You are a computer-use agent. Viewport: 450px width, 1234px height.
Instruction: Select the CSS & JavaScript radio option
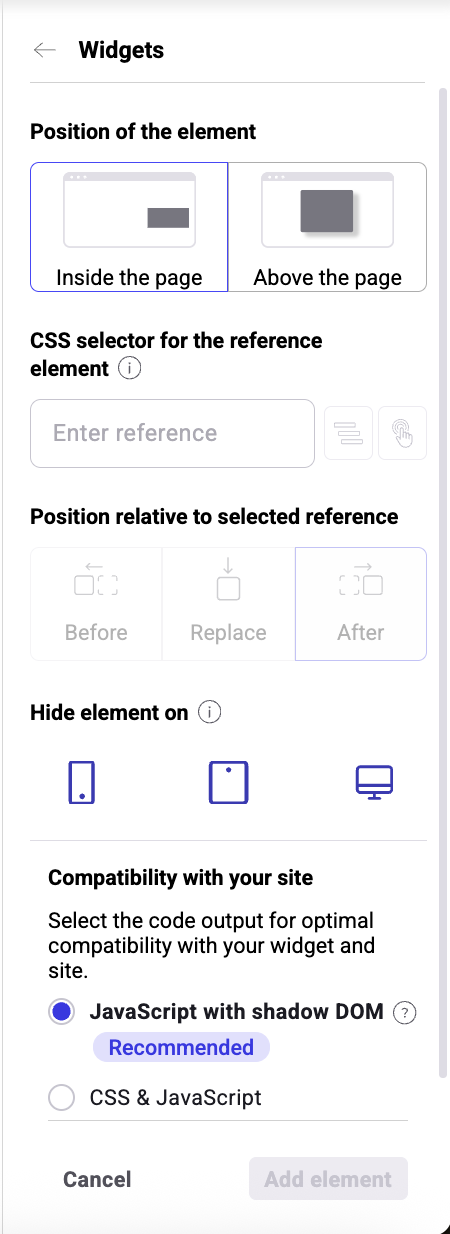62,1097
